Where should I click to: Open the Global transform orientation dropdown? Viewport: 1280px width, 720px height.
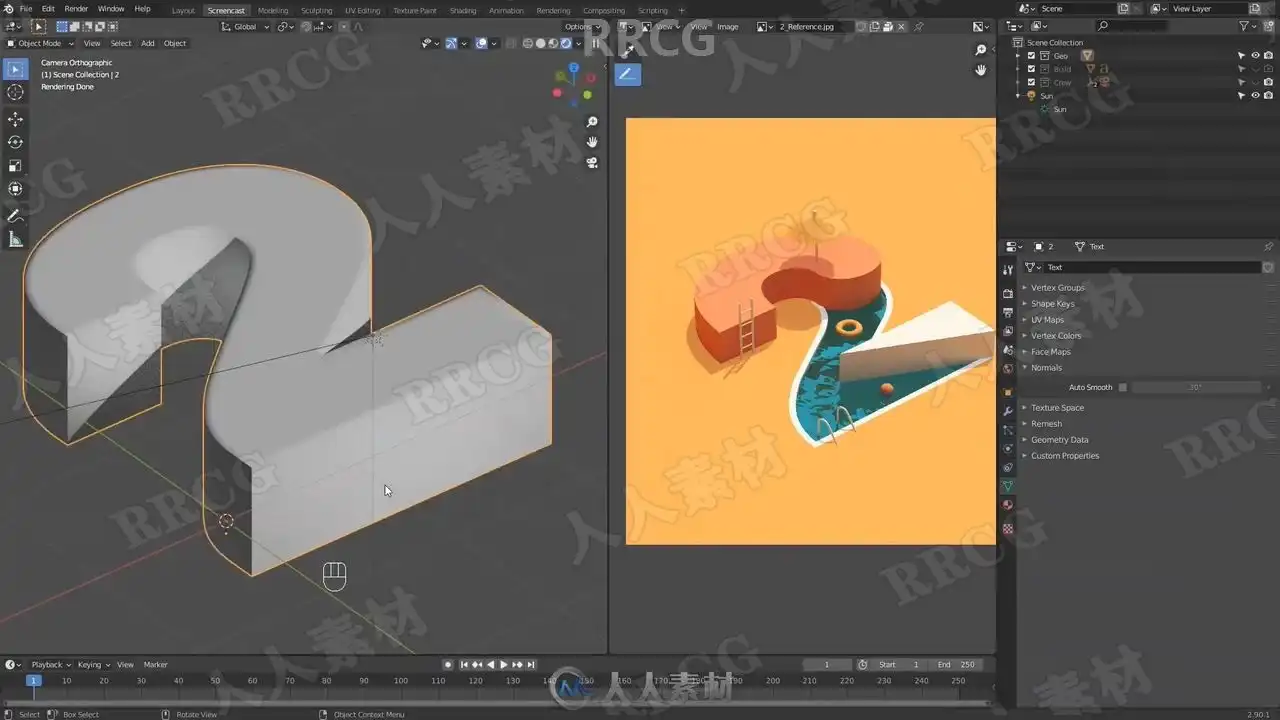coord(246,27)
